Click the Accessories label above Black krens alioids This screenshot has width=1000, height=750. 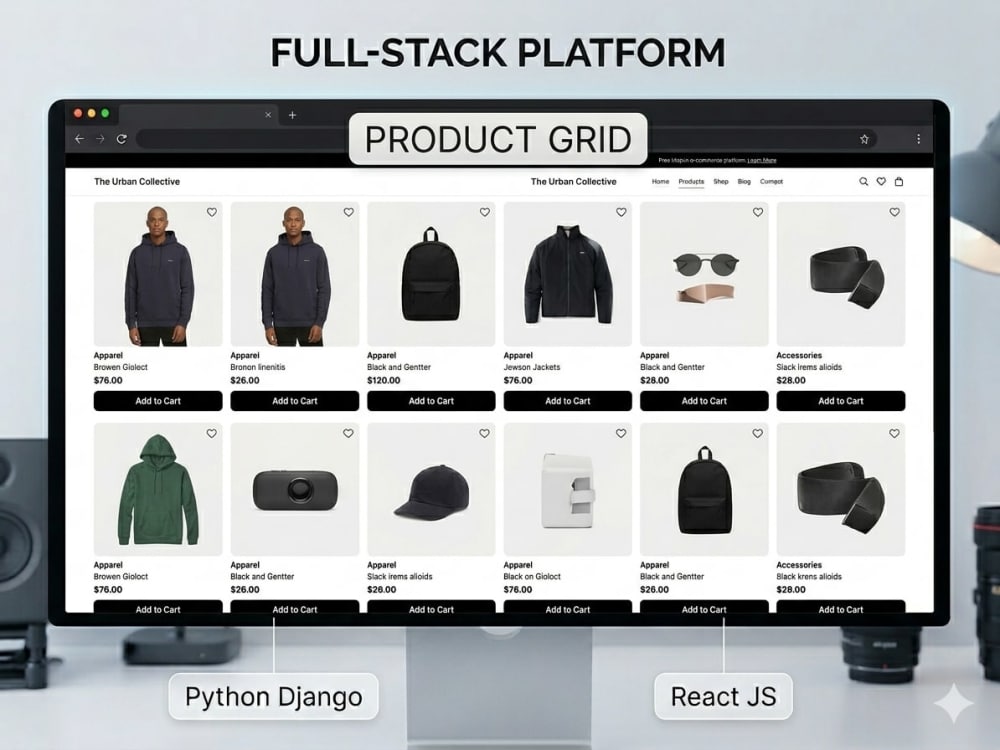[x=798, y=565]
